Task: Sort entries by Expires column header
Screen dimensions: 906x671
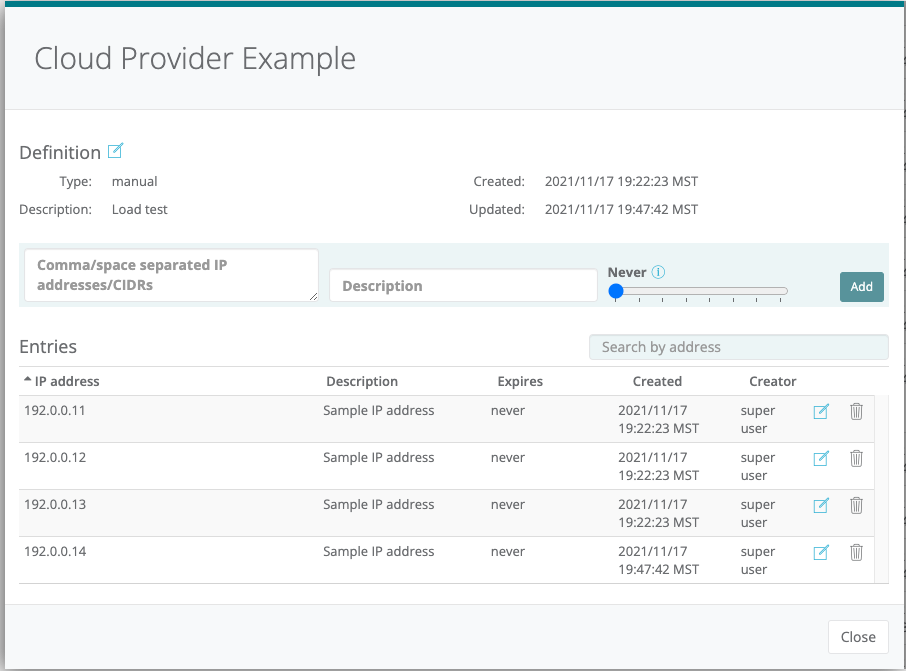Action: click(520, 381)
